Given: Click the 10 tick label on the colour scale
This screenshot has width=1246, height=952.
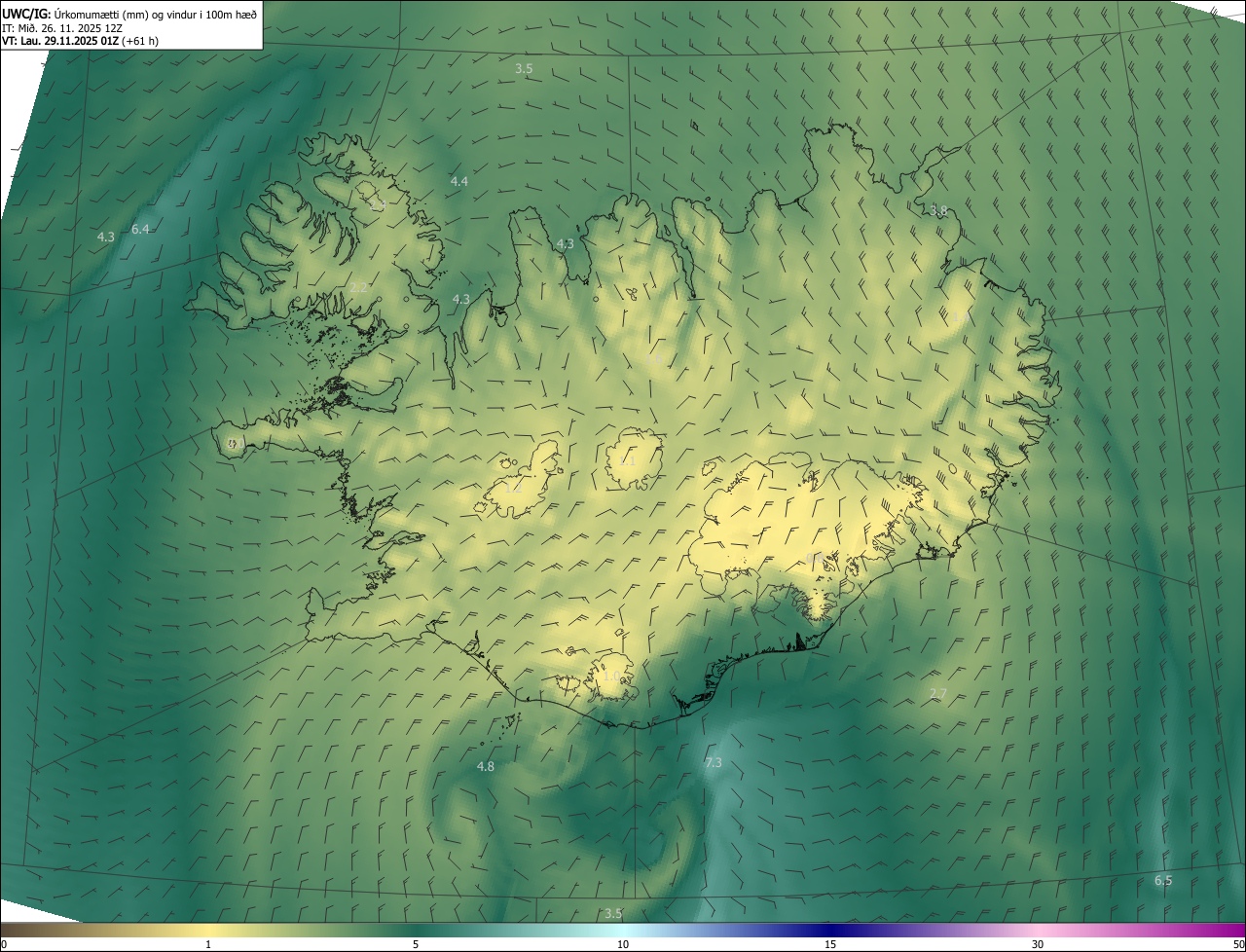Looking at the screenshot, I should click(623, 944).
